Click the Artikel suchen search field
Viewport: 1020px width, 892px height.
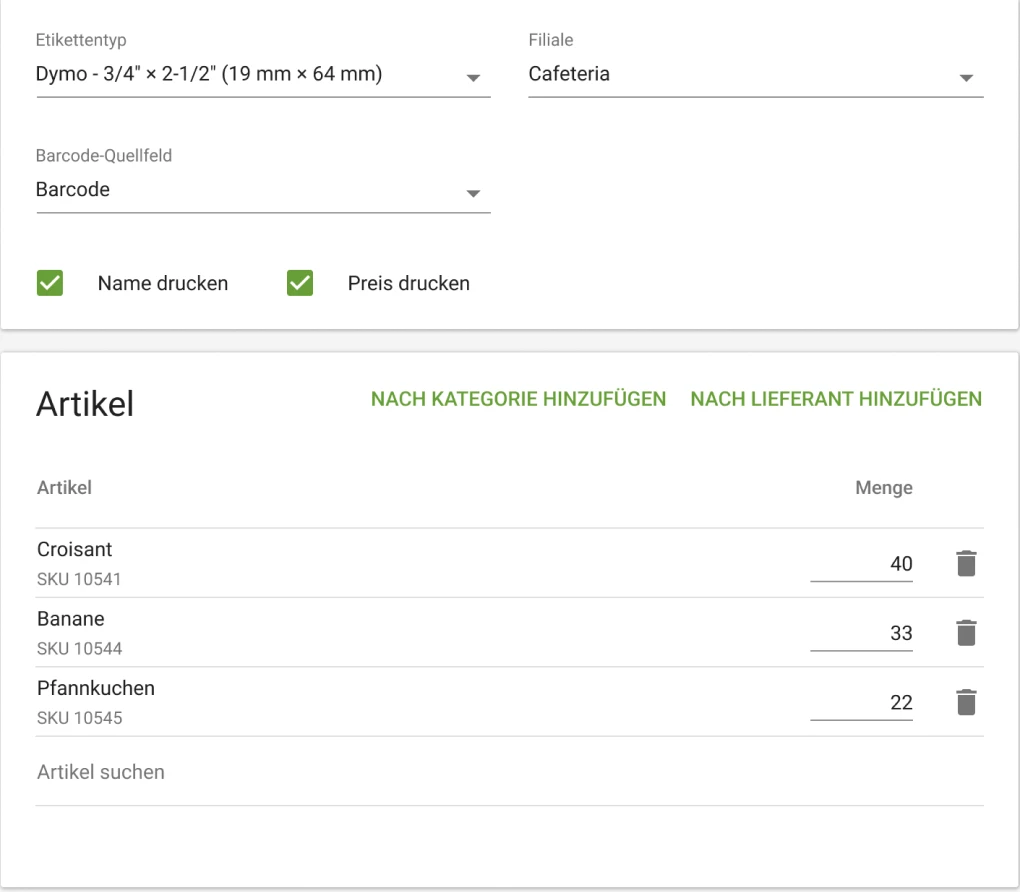click(509, 772)
